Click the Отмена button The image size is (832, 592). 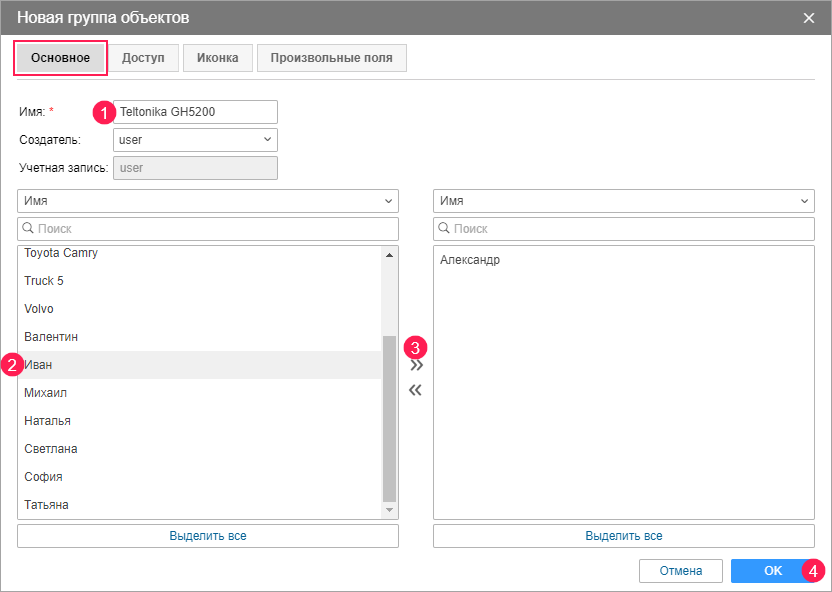[x=681, y=571]
